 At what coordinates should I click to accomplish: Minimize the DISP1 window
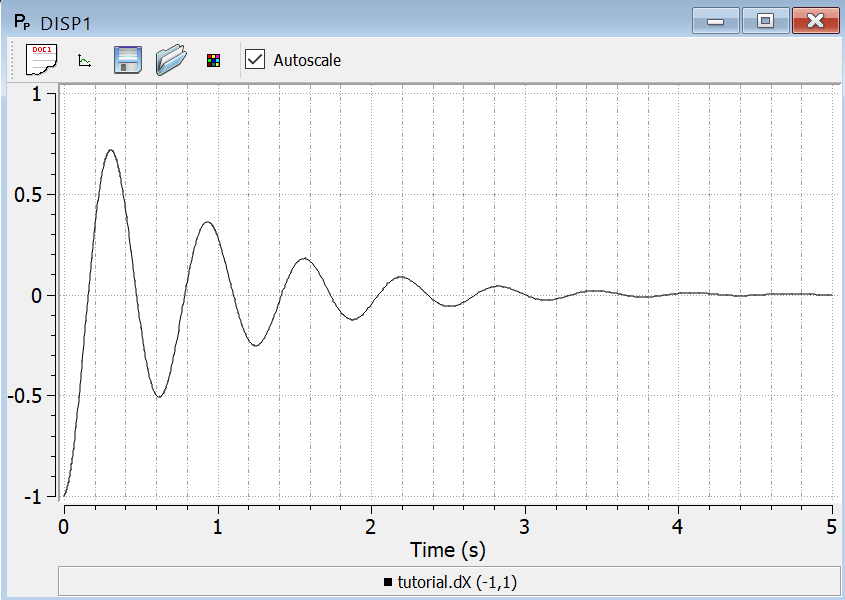coord(715,21)
